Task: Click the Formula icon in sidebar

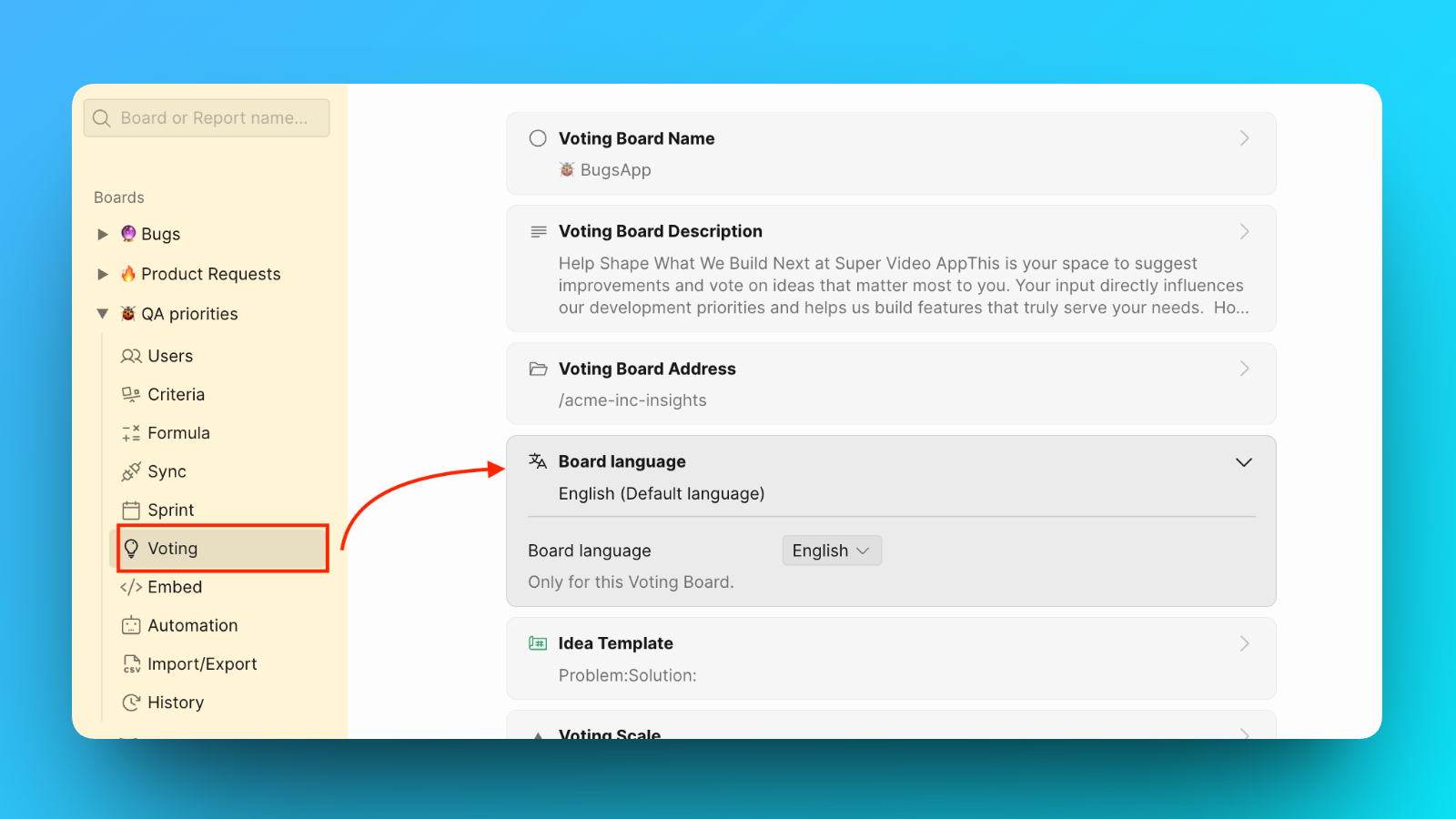Action: 131,433
